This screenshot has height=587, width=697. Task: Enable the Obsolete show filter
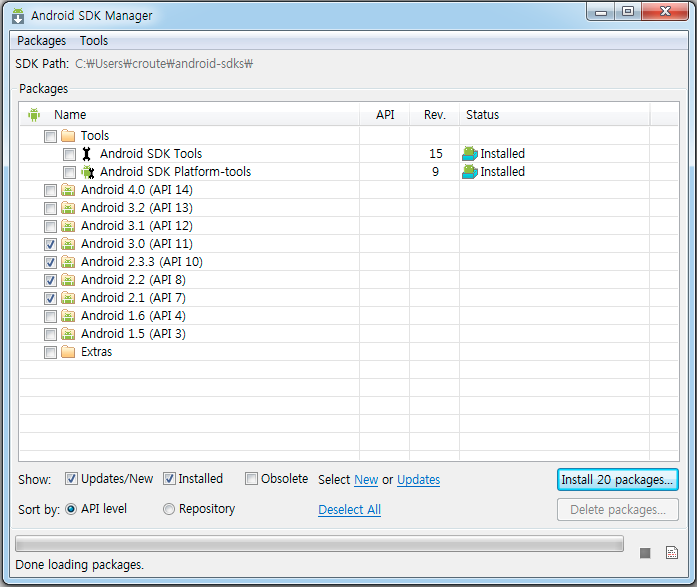(251, 479)
